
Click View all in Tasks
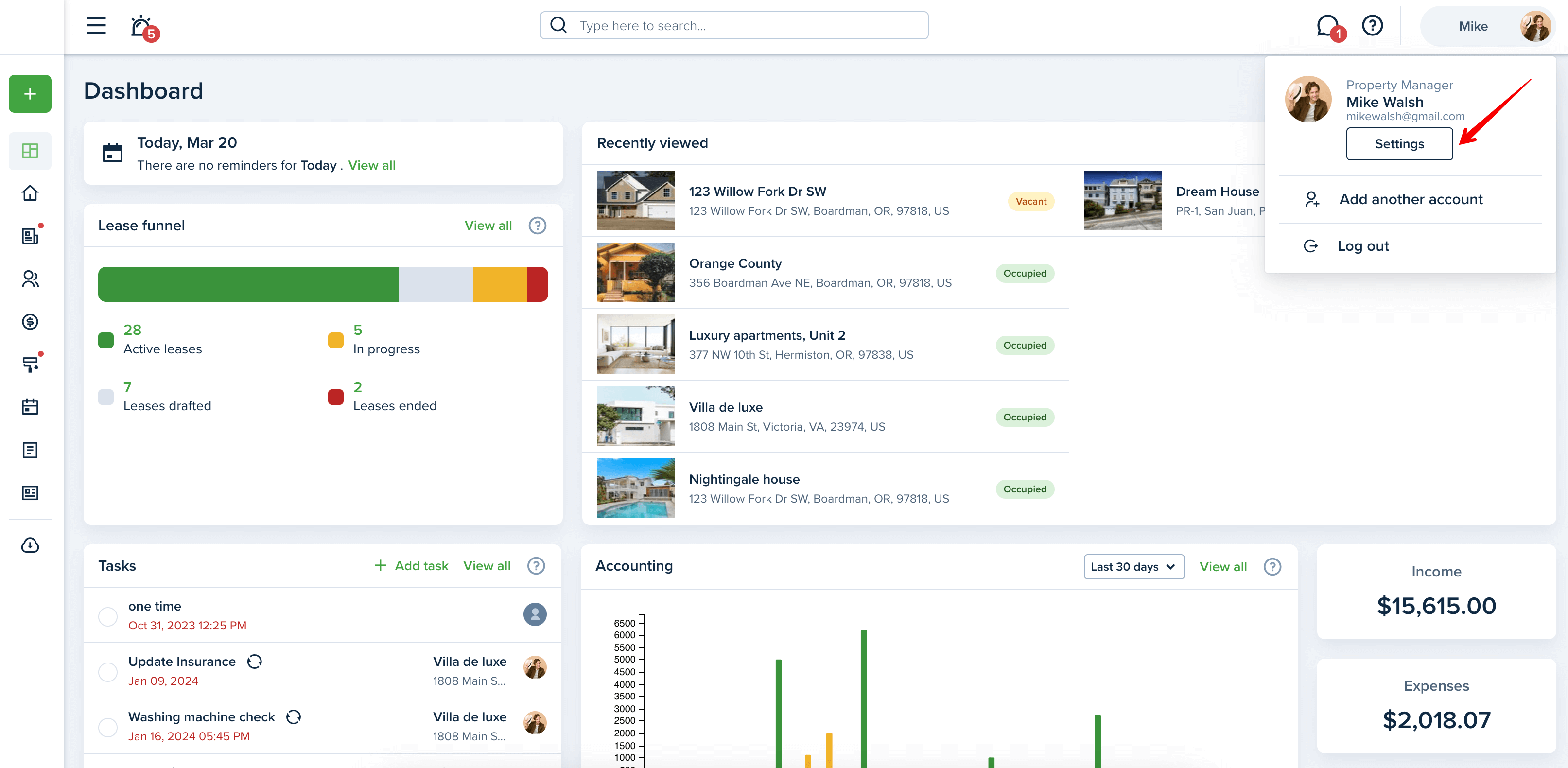(x=487, y=566)
